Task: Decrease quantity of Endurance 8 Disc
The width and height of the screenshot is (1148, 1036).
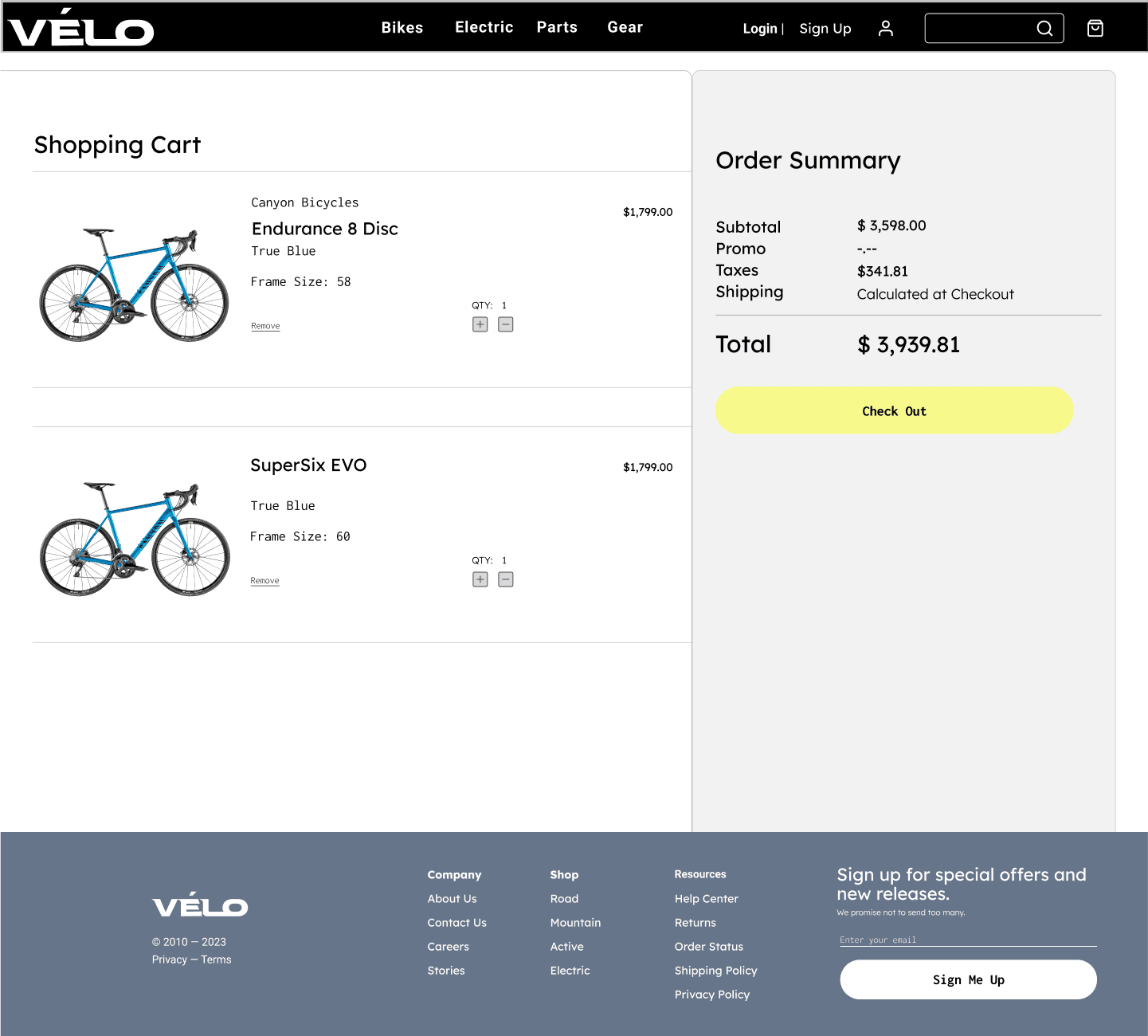Action: coord(505,324)
